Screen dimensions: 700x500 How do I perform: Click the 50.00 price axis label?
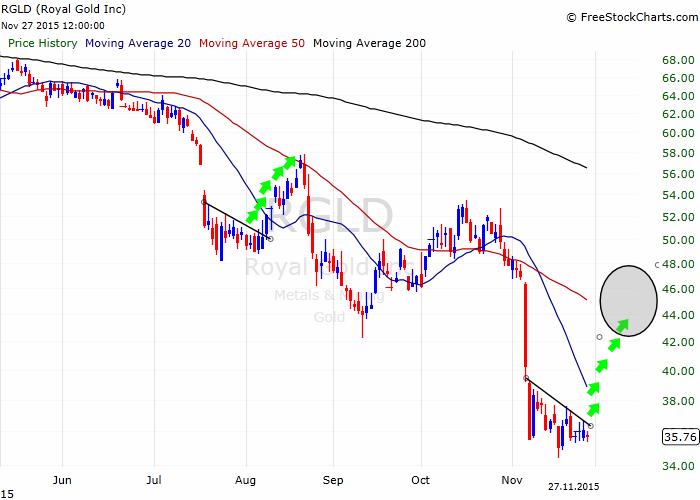[x=679, y=240]
